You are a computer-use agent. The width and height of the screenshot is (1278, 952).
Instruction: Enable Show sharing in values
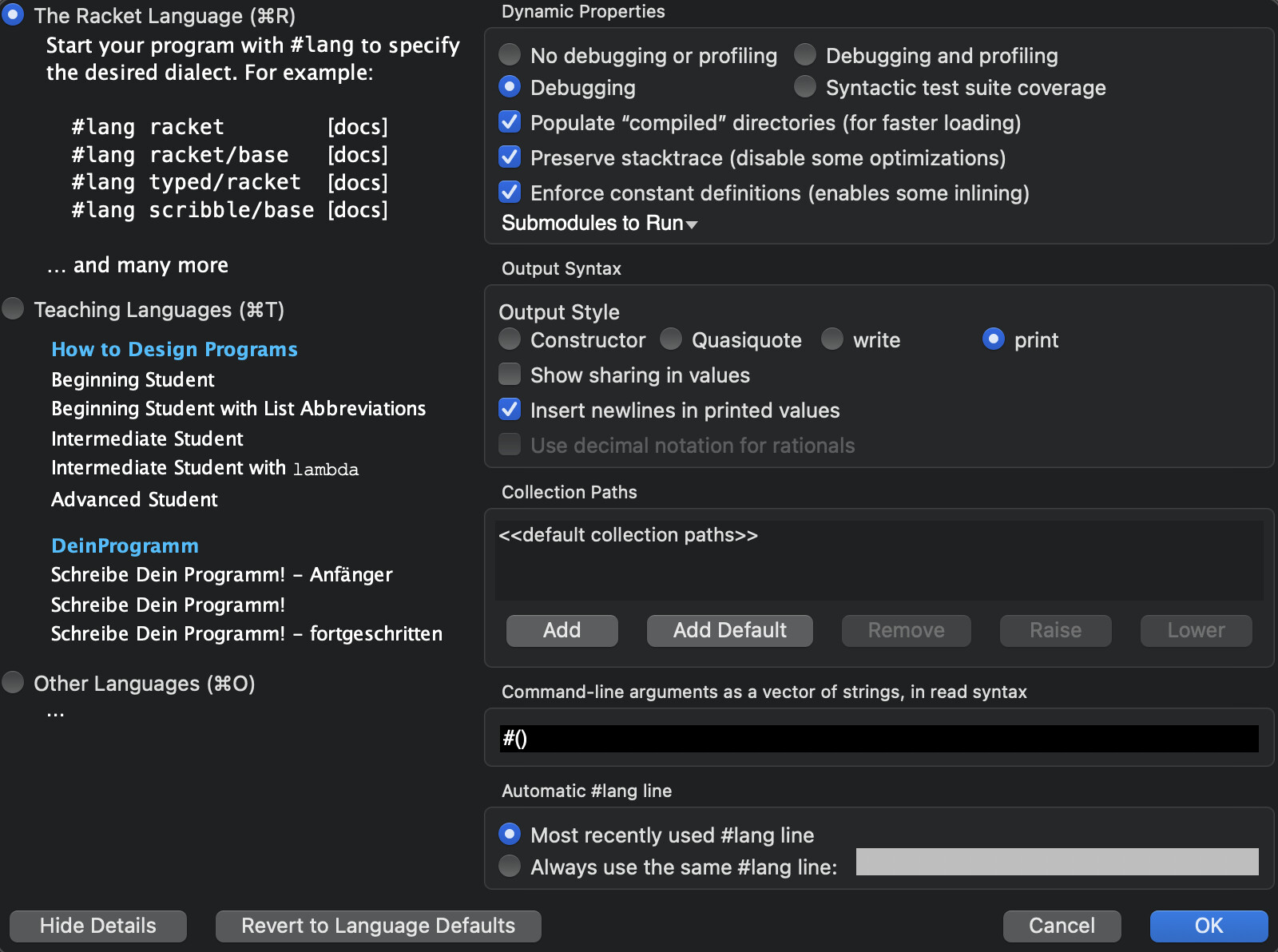(x=510, y=375)
